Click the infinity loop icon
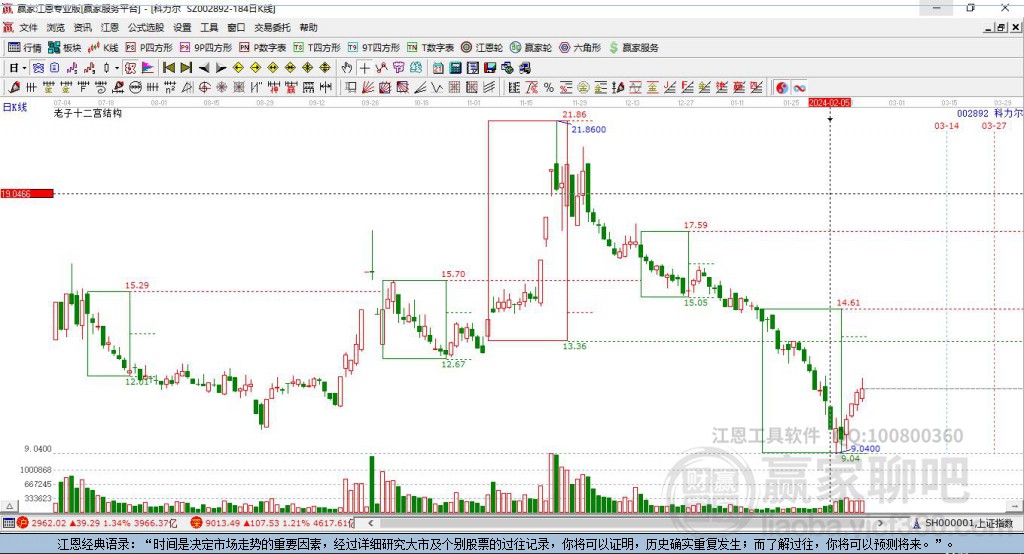Image resolution: width=1024 pixels, height=554 pixels. (799, 88)
